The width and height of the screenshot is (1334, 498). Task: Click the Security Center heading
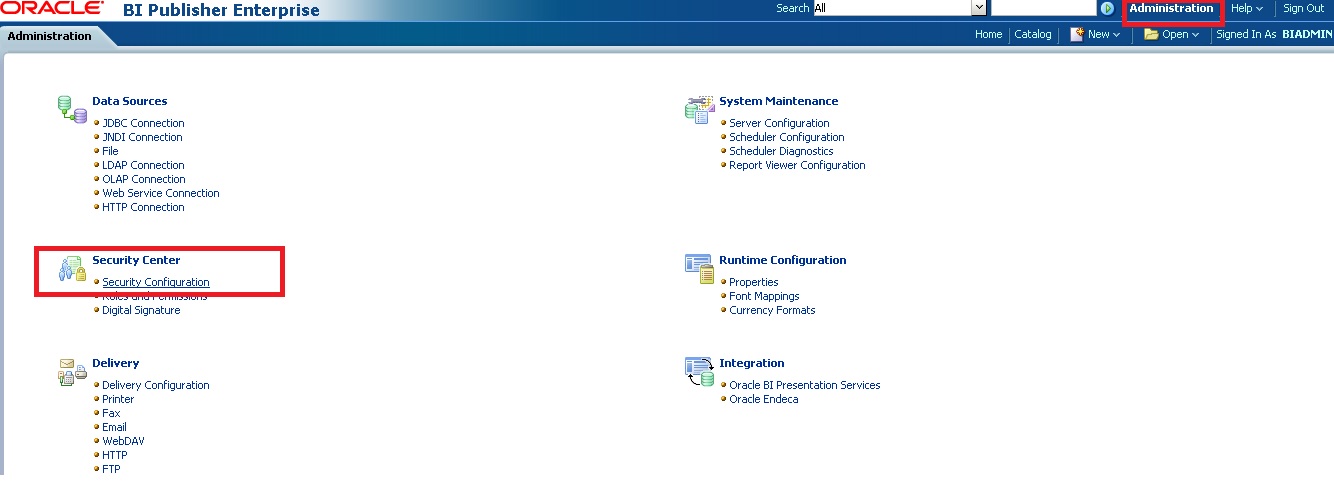point(136,260)
